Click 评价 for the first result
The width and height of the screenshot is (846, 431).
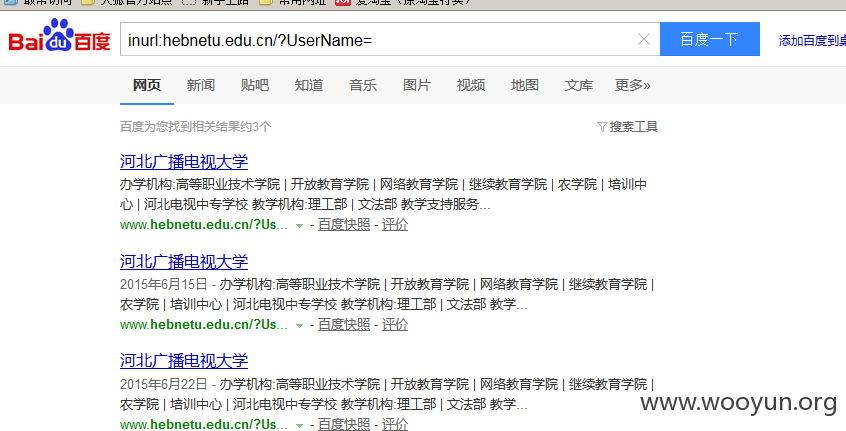pos(395,225)
